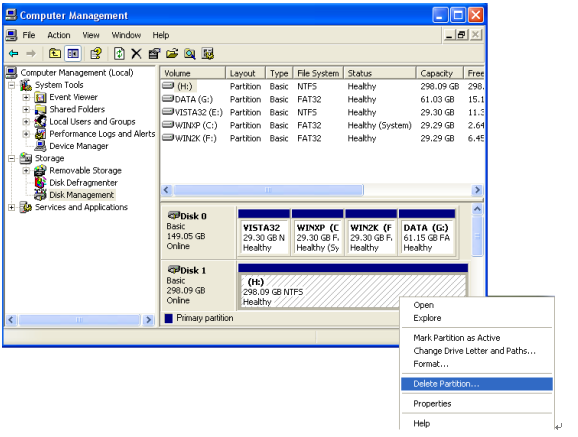Collapse the System Tools tree node
Viewport: 578px width, 437px height.
tap(12, 86)
